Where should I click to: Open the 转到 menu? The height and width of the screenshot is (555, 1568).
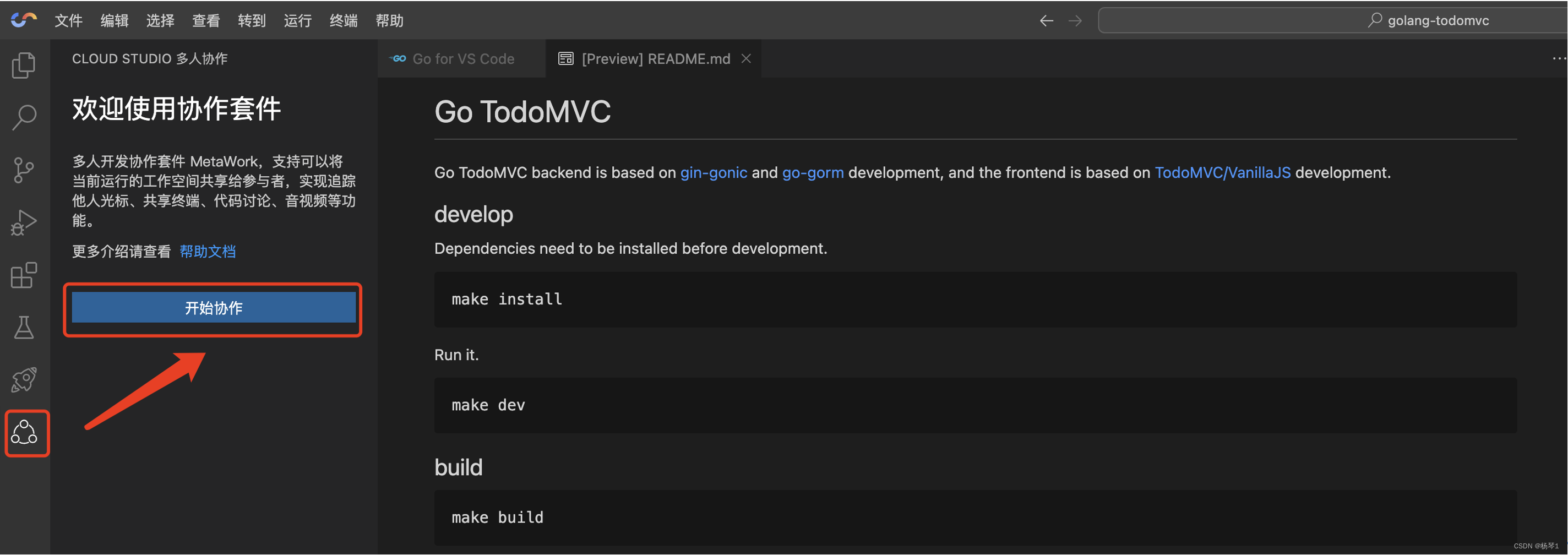point(252,21)
